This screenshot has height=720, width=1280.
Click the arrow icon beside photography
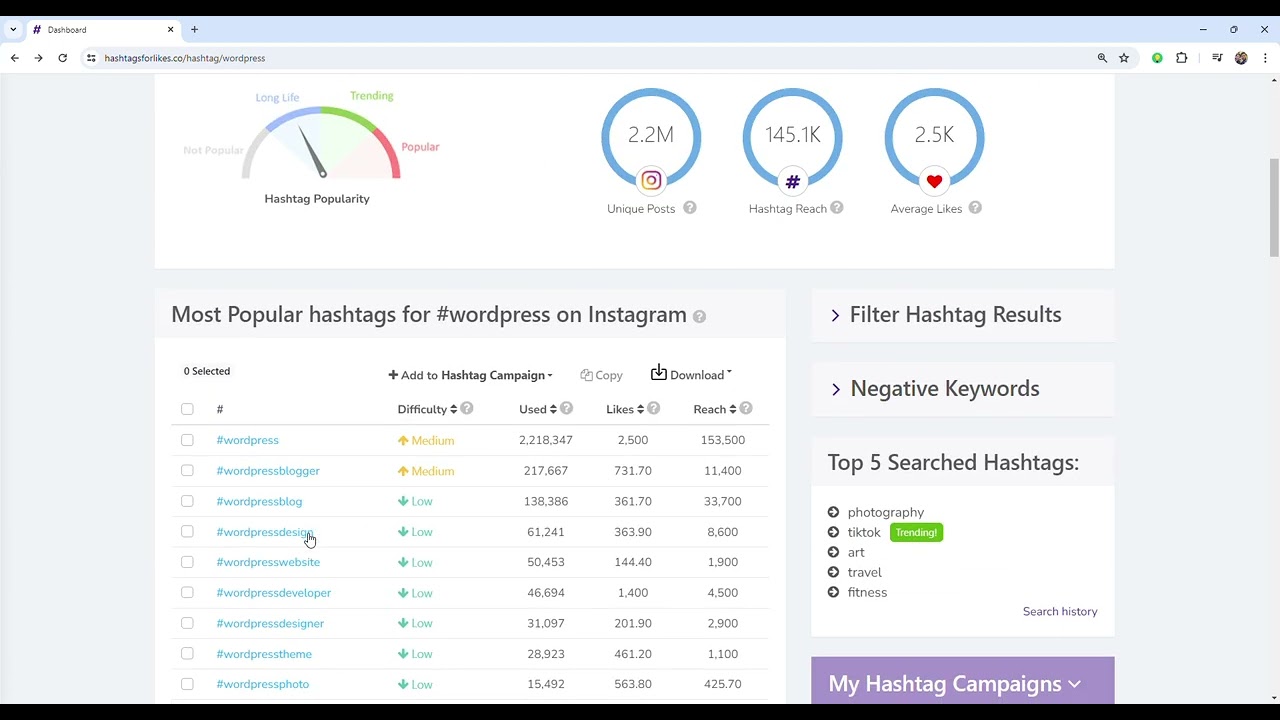833,512
